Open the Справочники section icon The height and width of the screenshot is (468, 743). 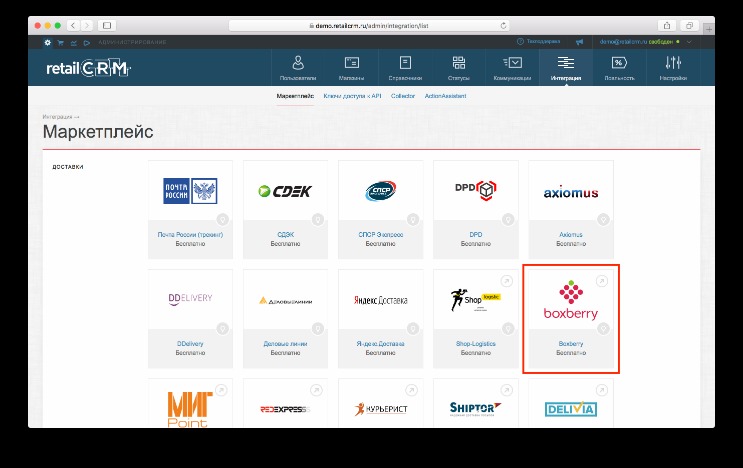pos(405,63)
